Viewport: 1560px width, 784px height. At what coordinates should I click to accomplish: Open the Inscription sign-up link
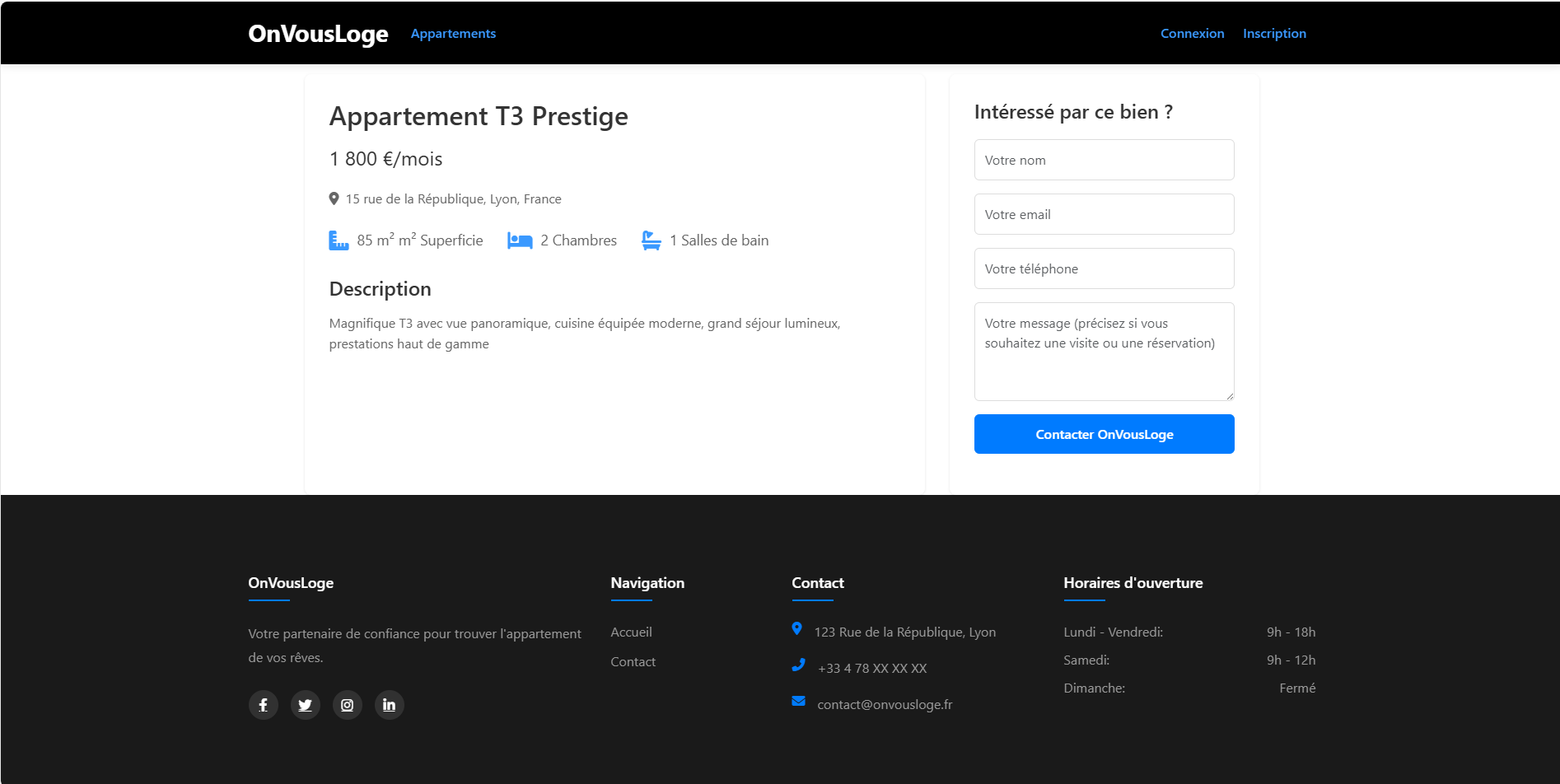point(1274,34)
